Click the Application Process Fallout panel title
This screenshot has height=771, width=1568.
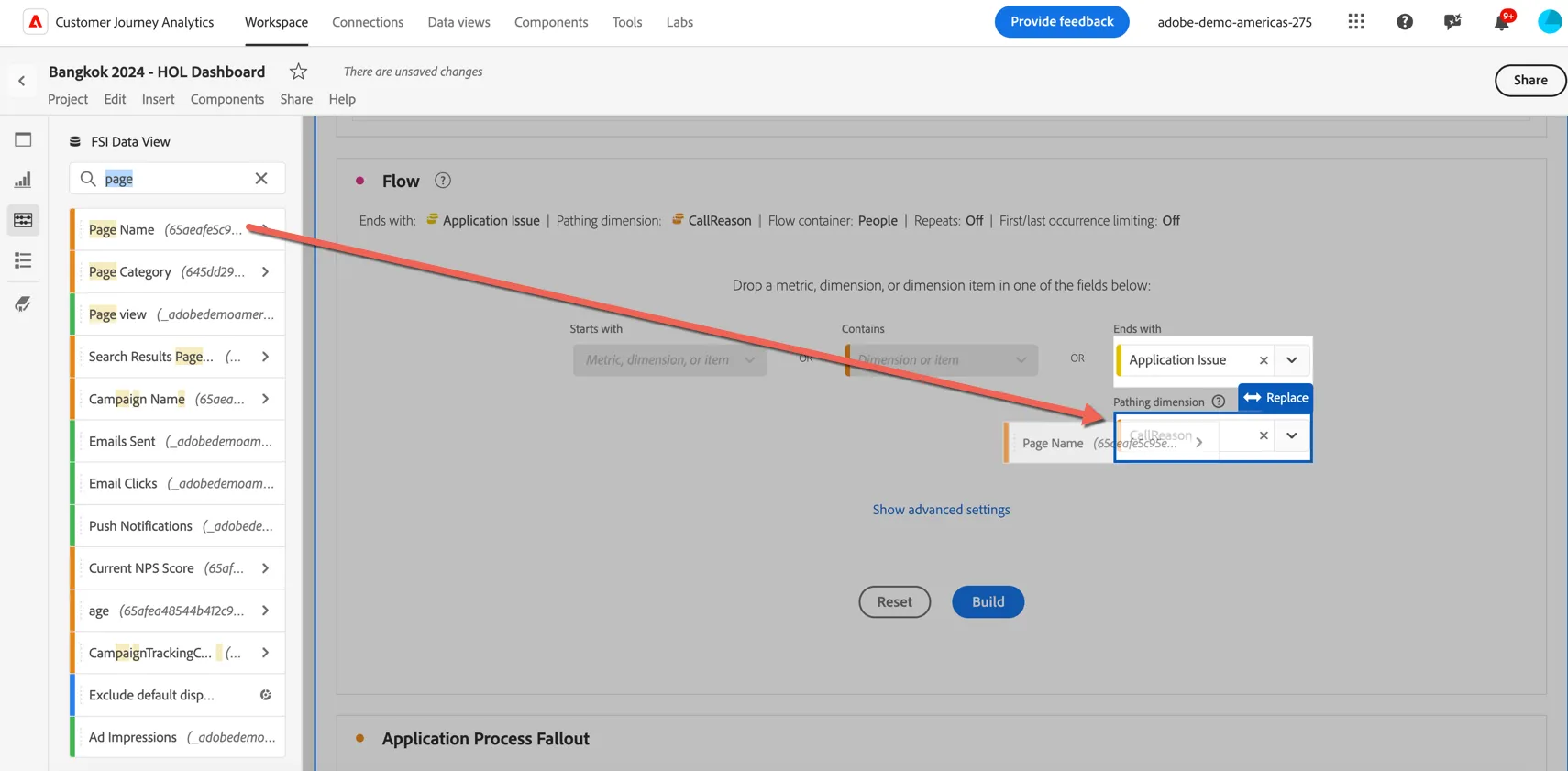485,738
